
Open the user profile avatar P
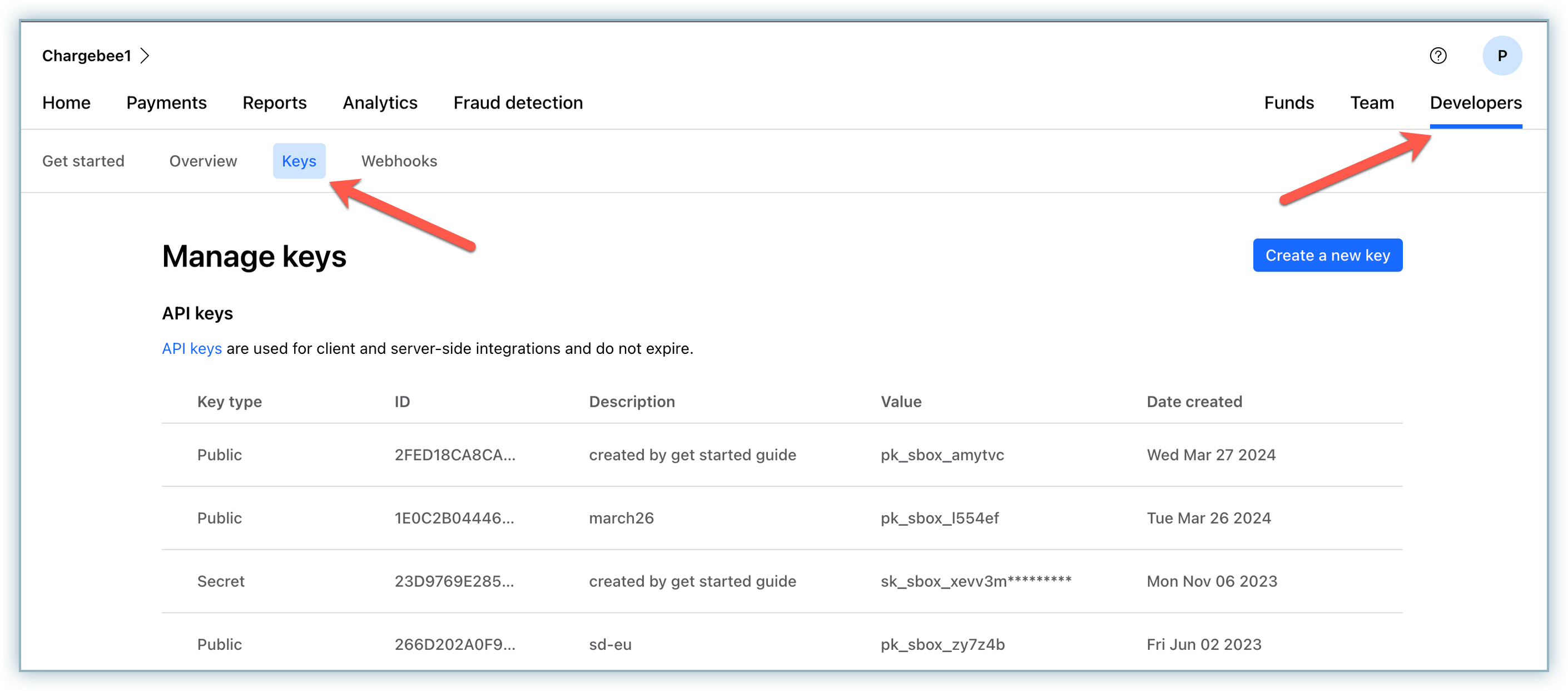pos(1502,56)
